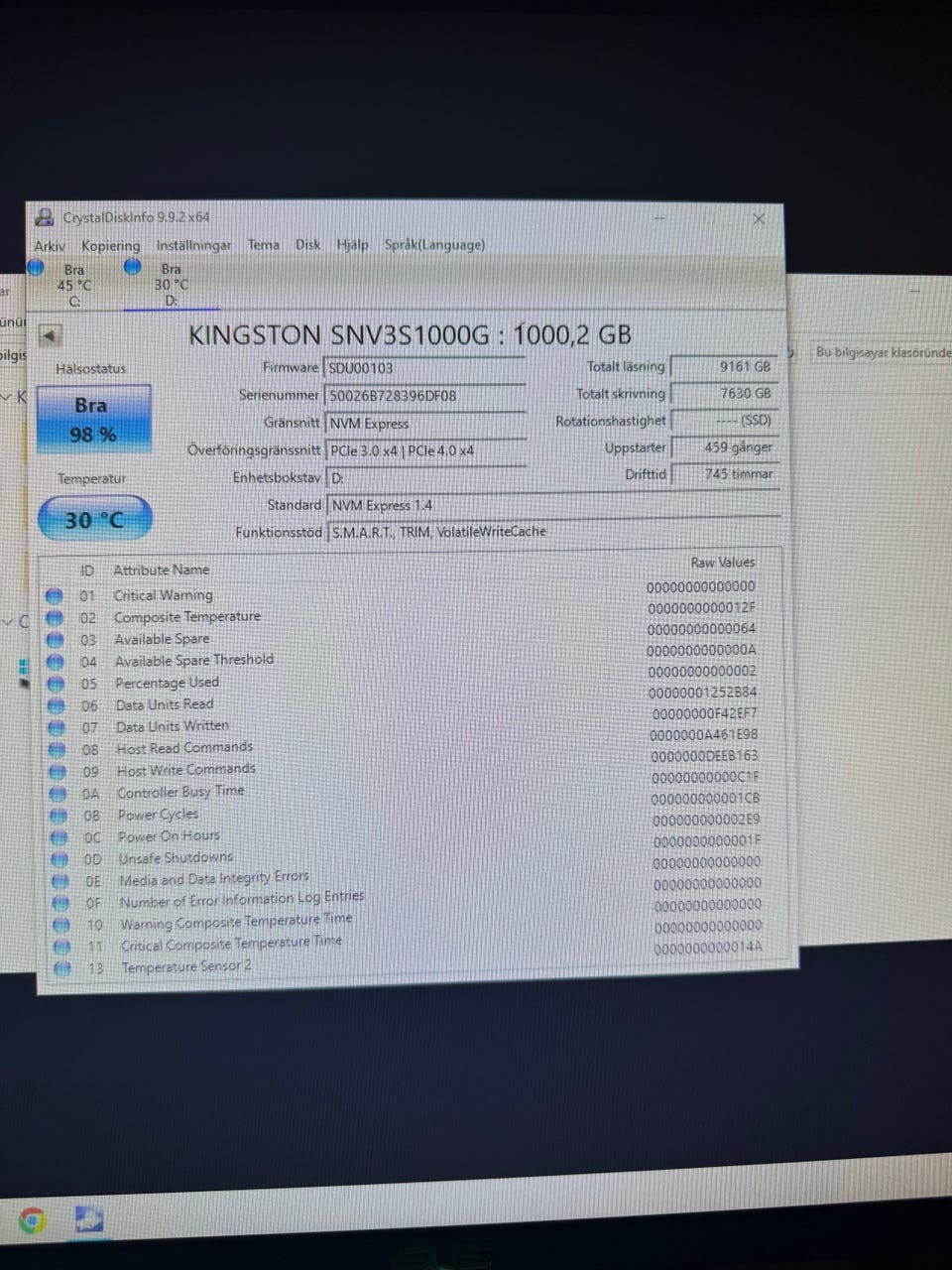This screenshot has height=1270, width=952.
Task: Click the status dot for Controller Busy Time
Action: 59,794
